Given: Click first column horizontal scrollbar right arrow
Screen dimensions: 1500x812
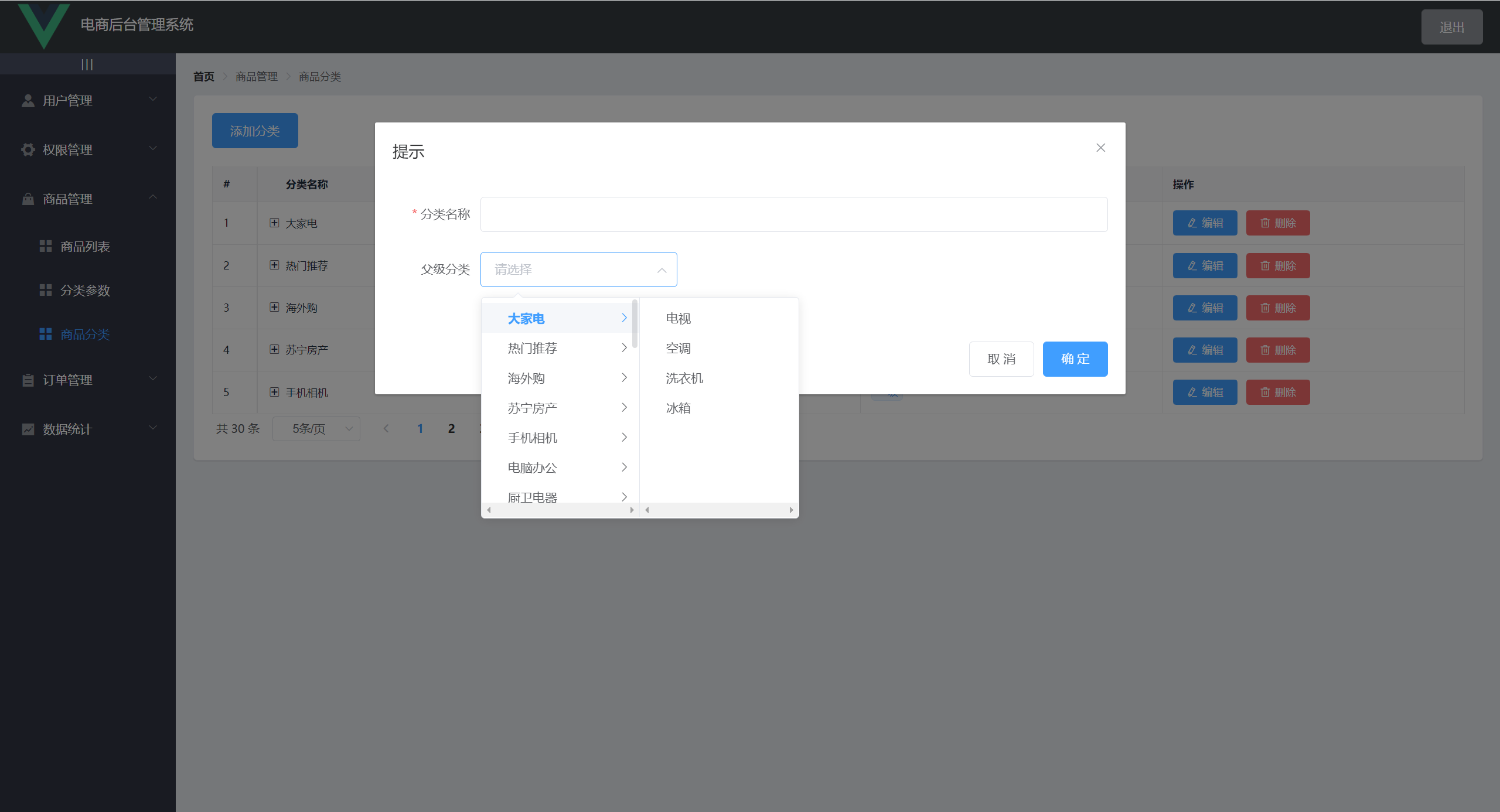Looking at the screenshot, I should coord(632,510).
